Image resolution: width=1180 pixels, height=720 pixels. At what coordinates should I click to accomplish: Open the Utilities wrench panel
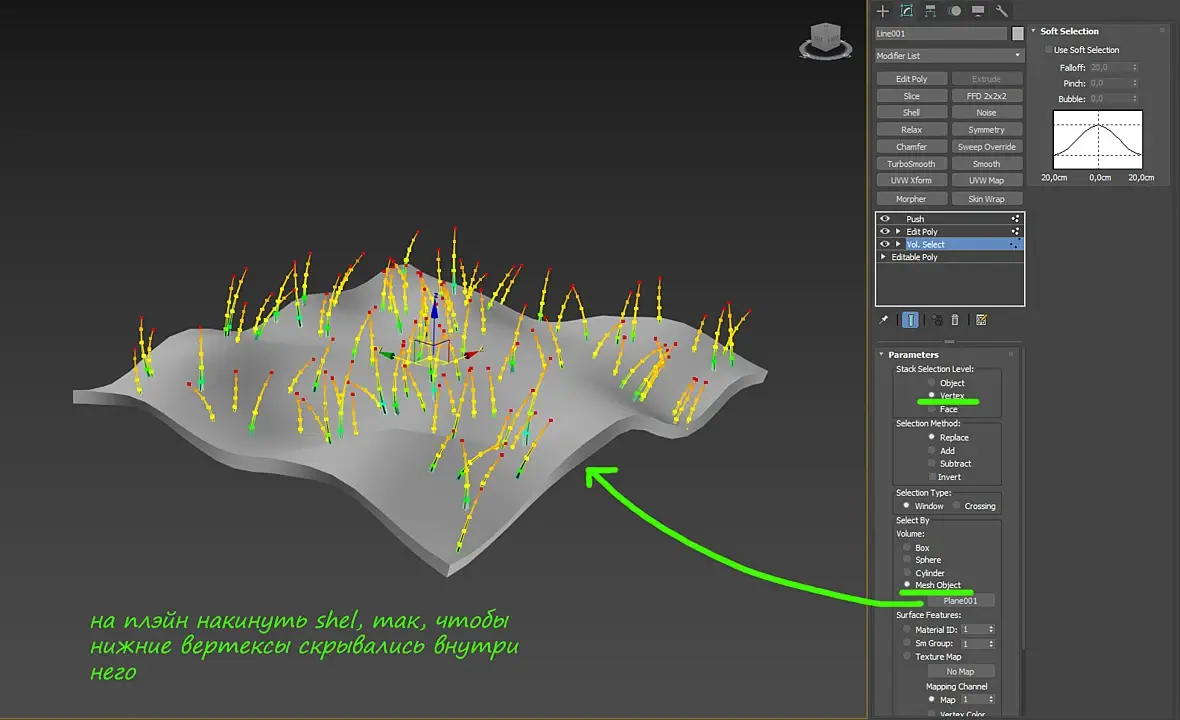[x=1002, y=11]
